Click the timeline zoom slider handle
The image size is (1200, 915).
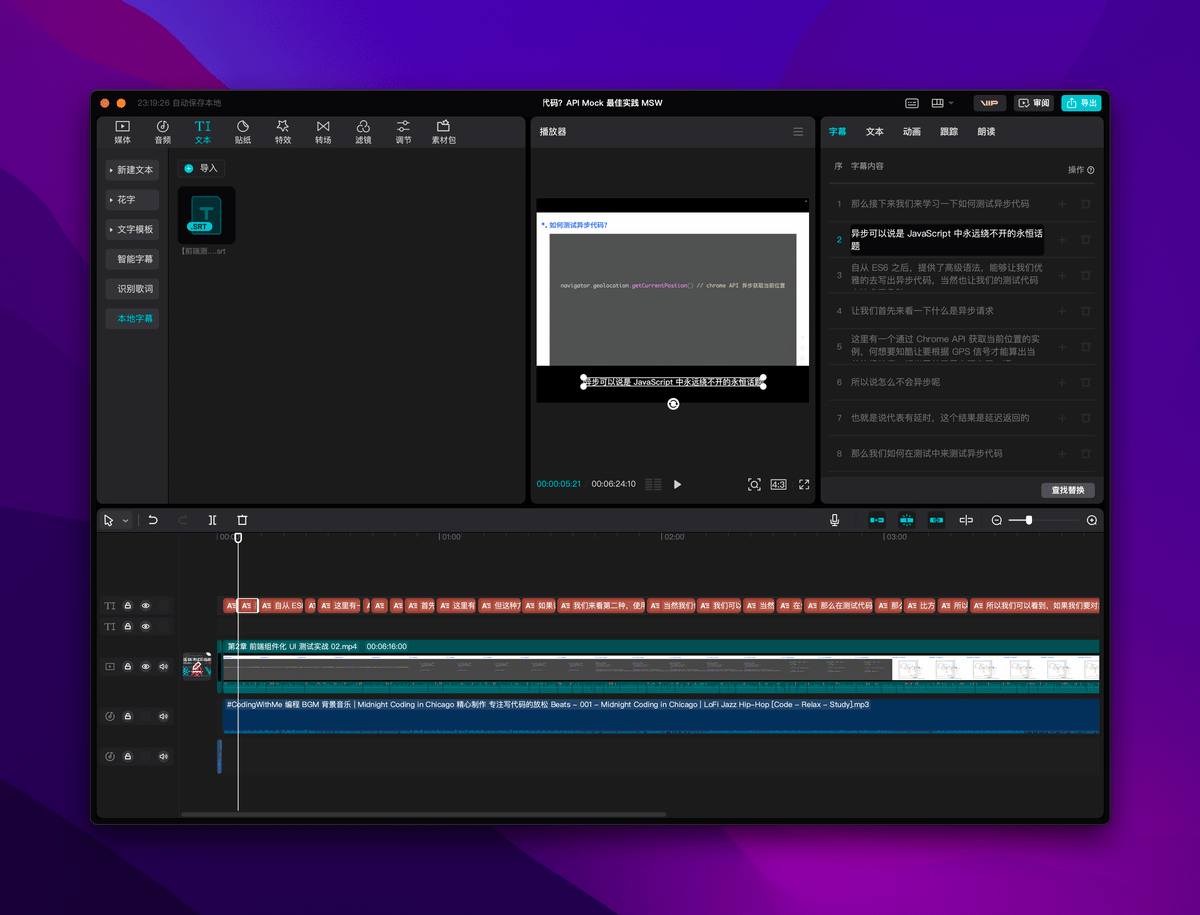(1029, 520)
